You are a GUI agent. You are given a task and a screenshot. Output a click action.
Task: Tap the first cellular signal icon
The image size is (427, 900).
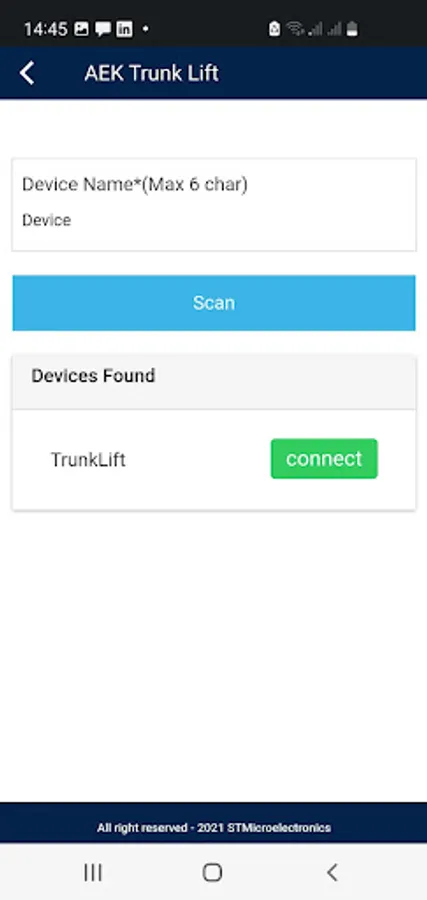pyautogui.click(x=315, y=29)
